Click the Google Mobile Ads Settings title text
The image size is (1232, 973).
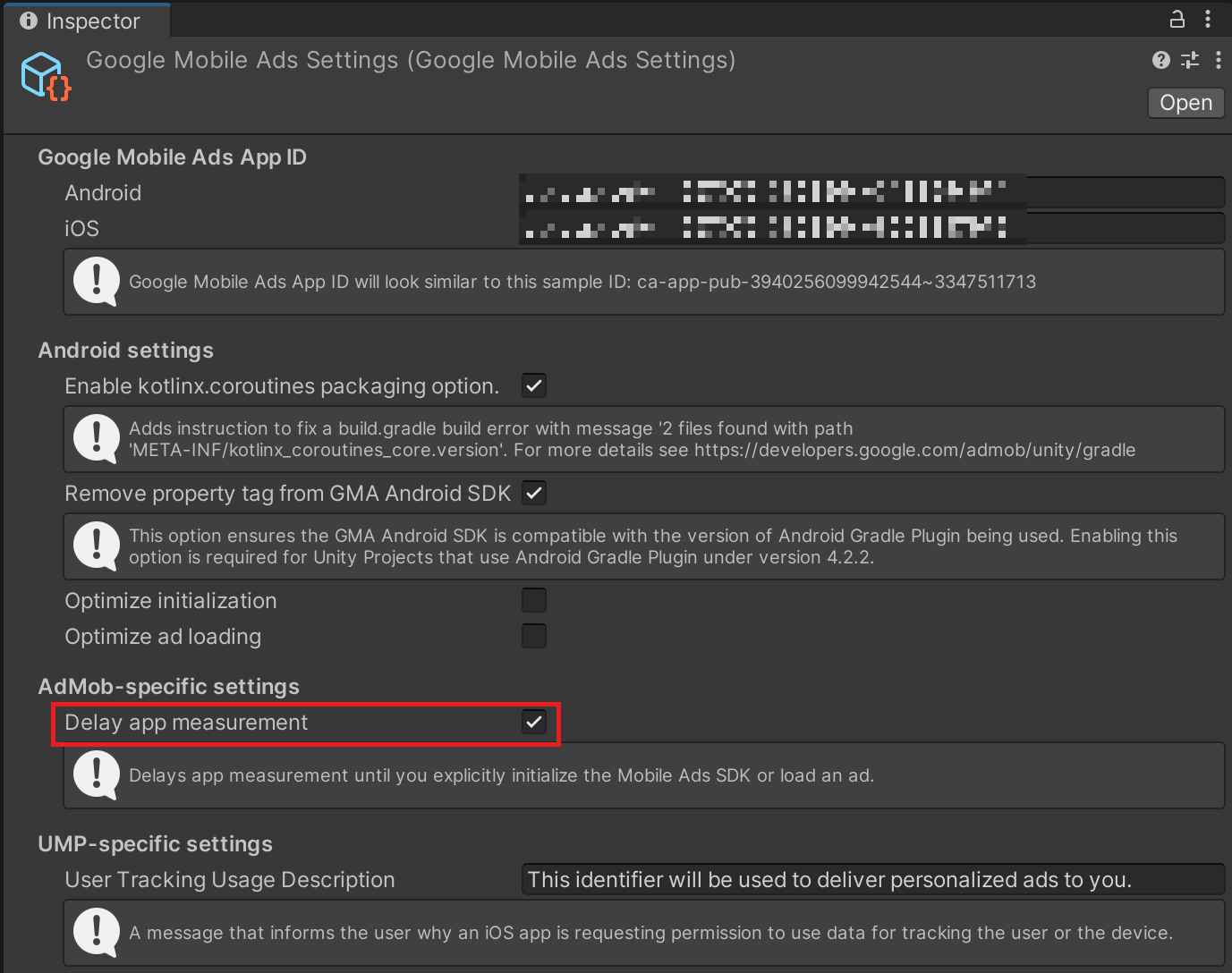click(411, 60)
